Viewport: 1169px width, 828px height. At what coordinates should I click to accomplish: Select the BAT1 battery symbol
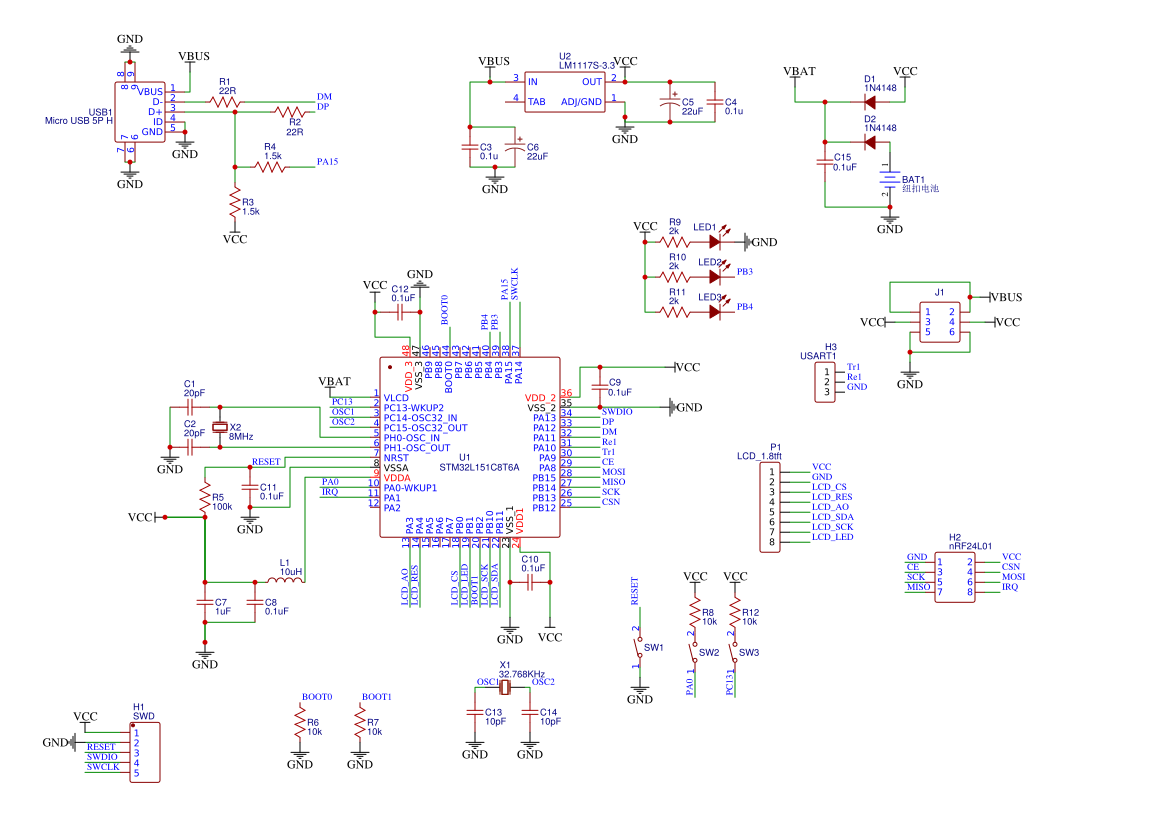pos(889,180)
